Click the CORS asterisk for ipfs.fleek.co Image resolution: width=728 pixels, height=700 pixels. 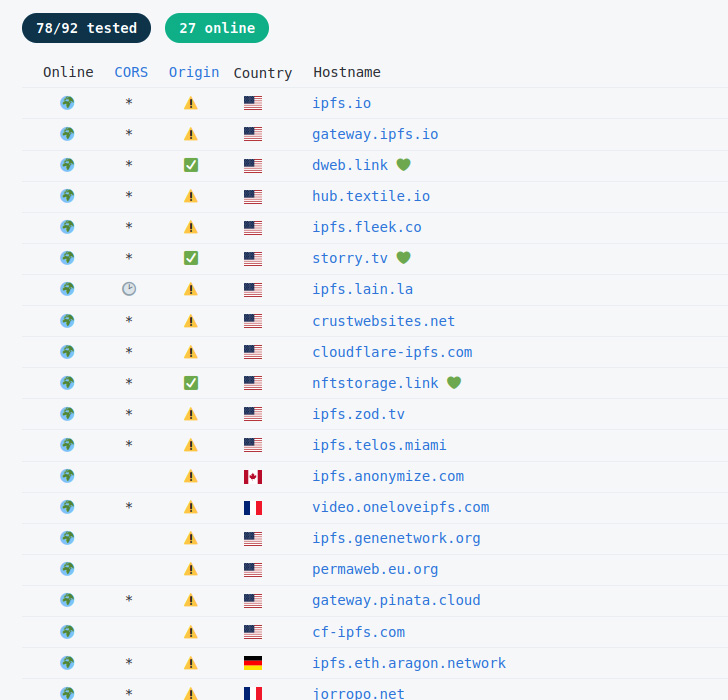coord(129,227)
